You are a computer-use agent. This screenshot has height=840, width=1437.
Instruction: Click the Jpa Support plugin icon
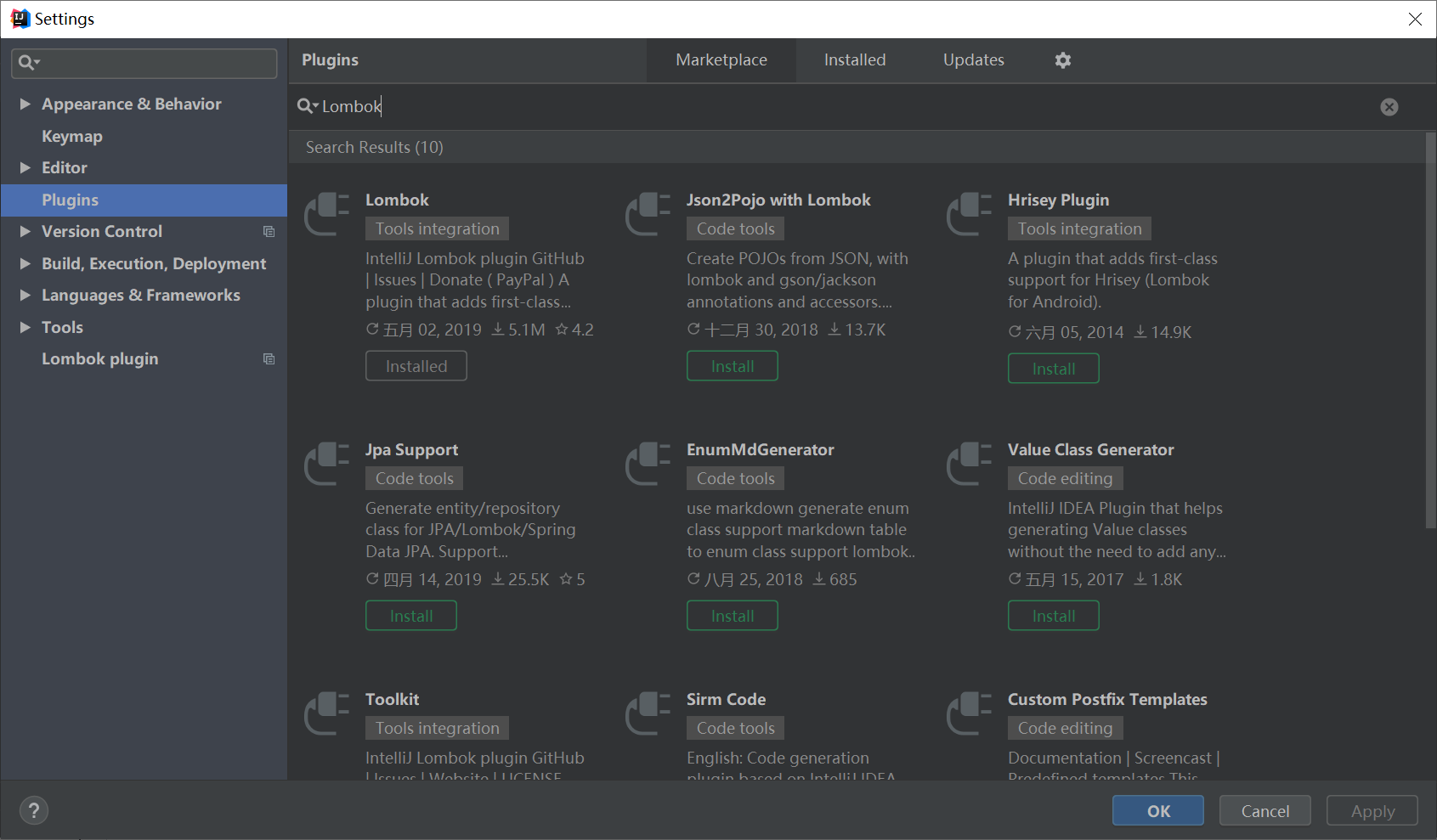327,464
